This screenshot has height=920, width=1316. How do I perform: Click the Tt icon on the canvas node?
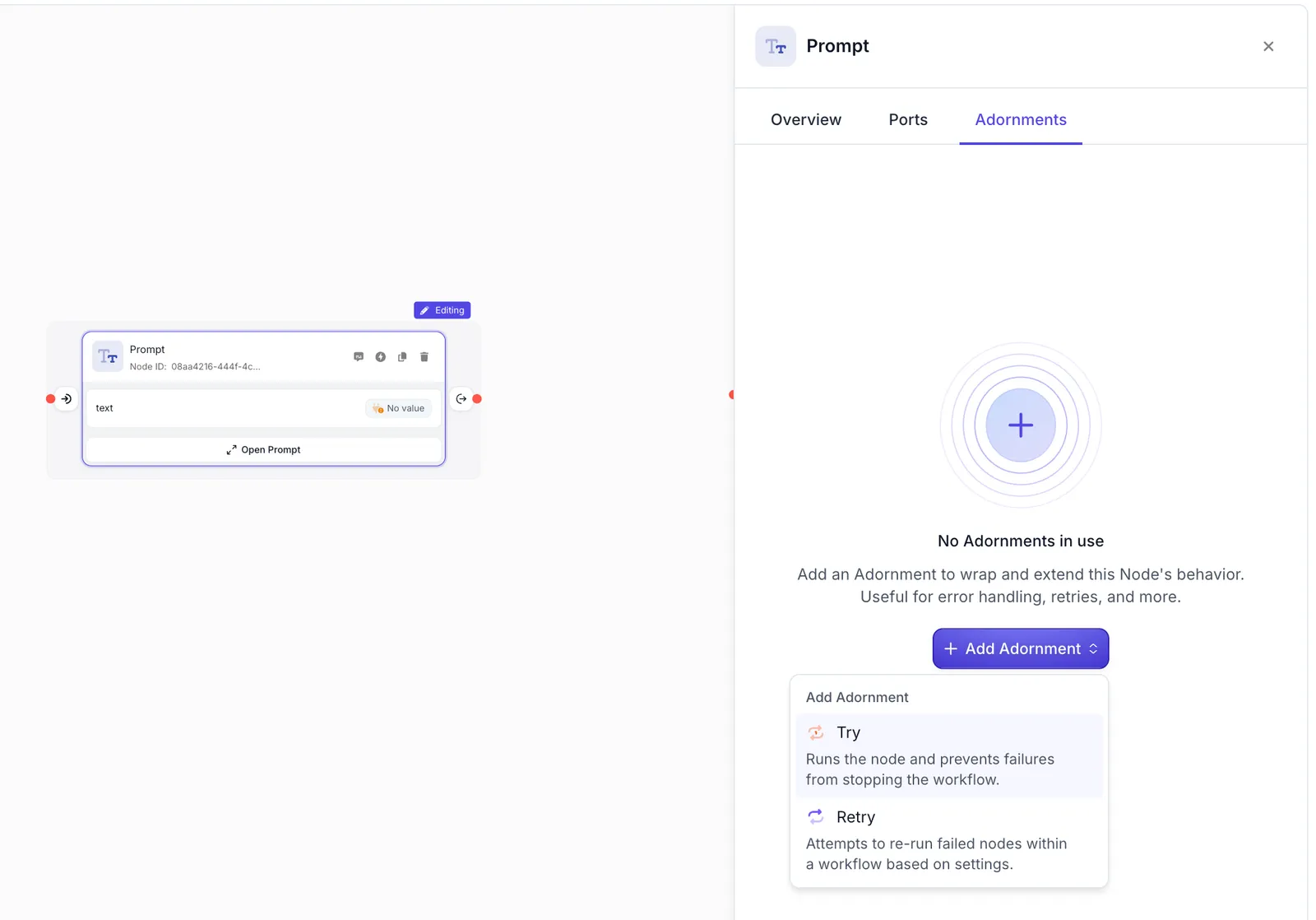point(108,356)
